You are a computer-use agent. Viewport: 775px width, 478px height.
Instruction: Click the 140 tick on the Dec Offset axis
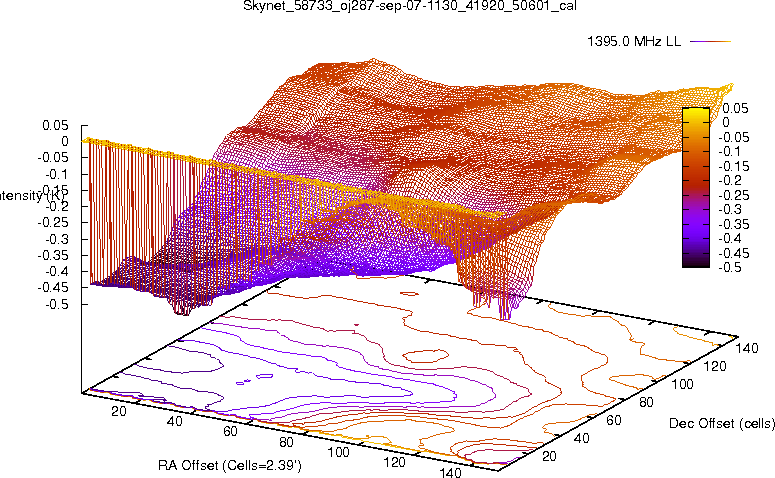[747, 348]
